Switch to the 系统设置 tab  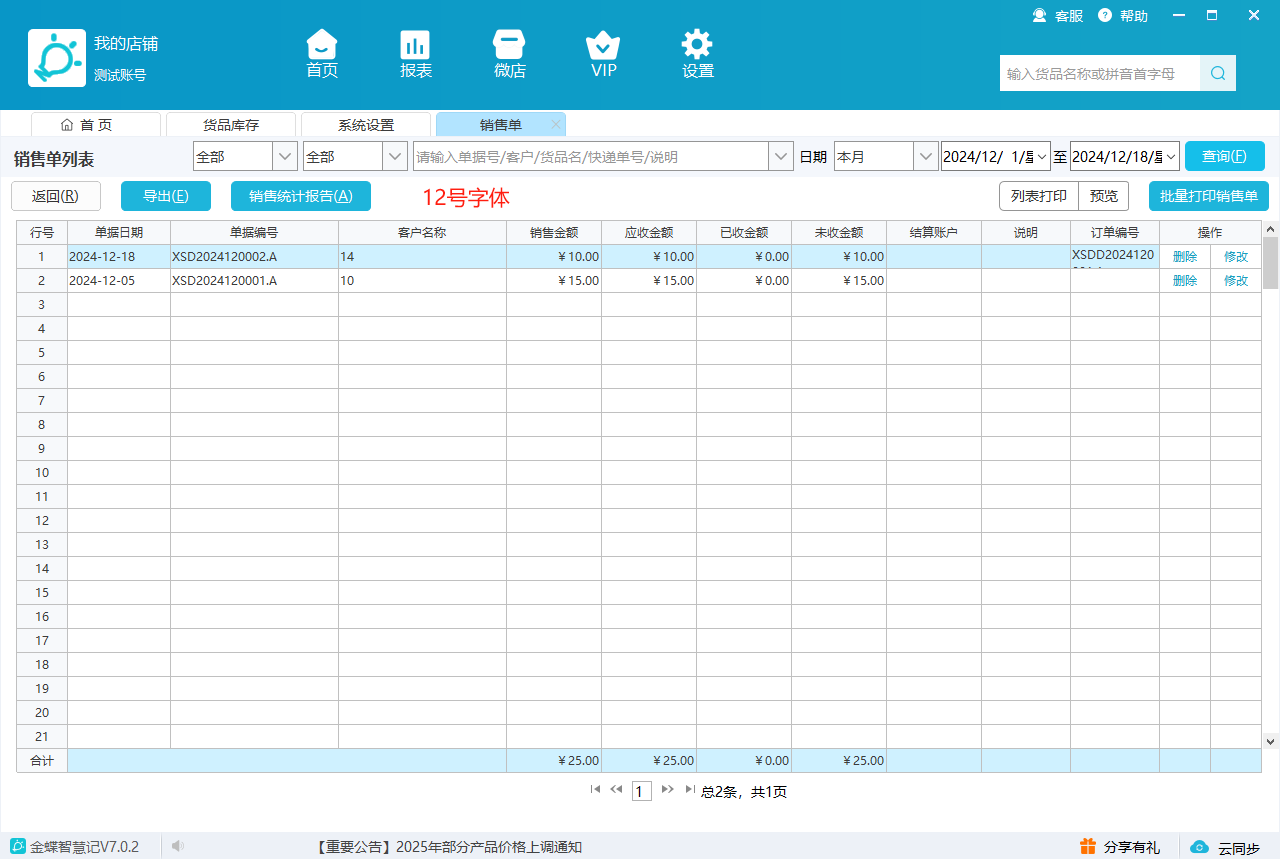tap(366, 125)
